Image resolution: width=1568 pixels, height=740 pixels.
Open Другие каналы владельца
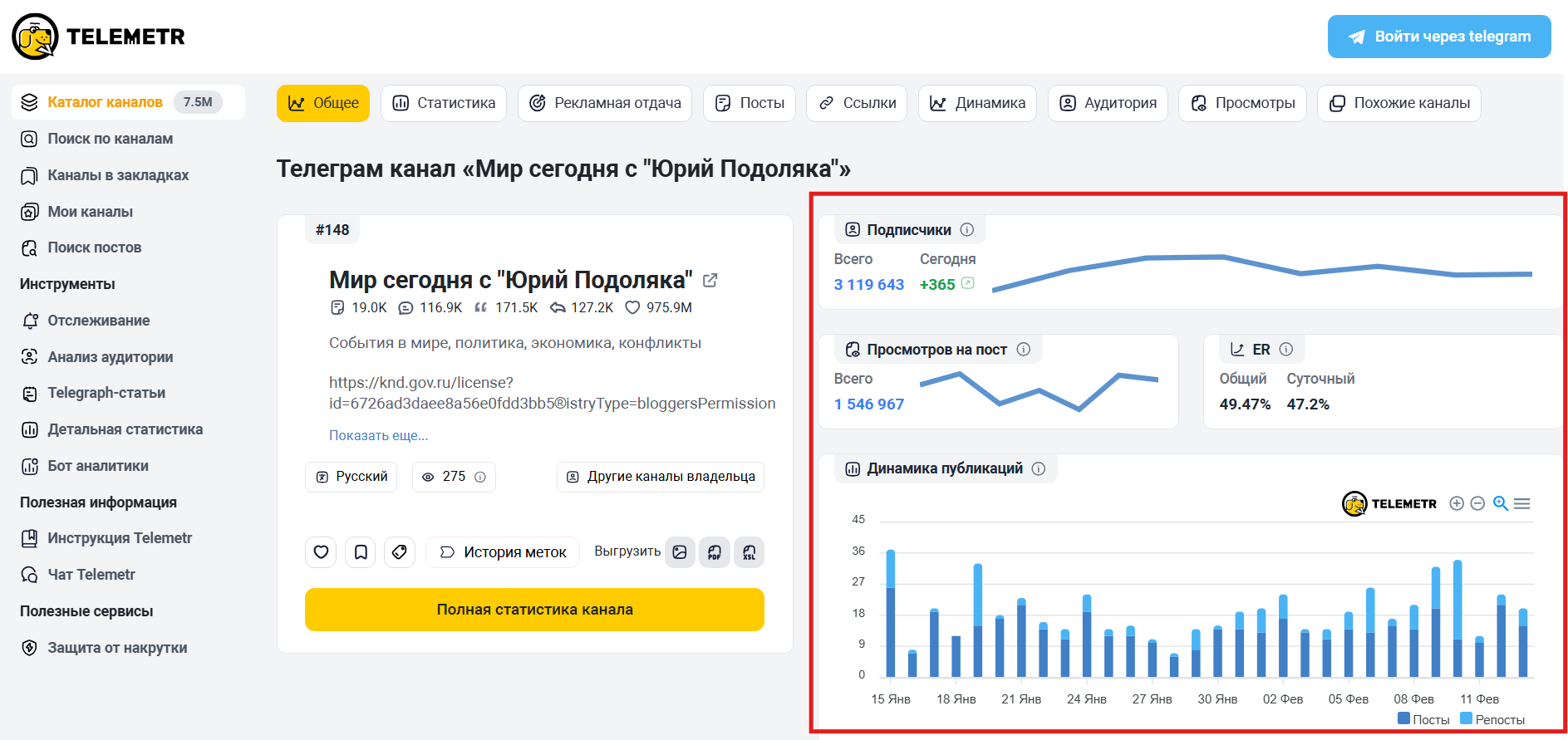(x=661, y=477)
